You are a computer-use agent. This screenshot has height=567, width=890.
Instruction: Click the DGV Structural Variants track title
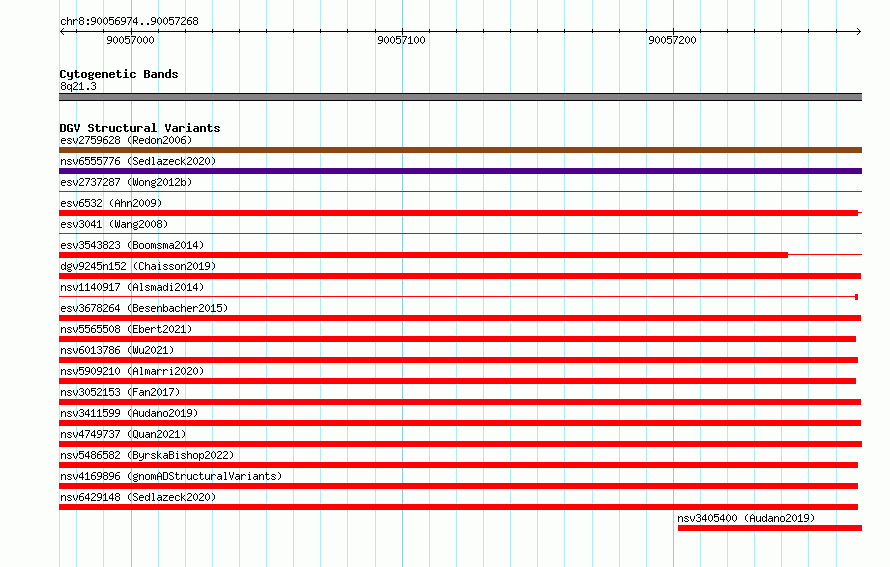pos(140,128)
